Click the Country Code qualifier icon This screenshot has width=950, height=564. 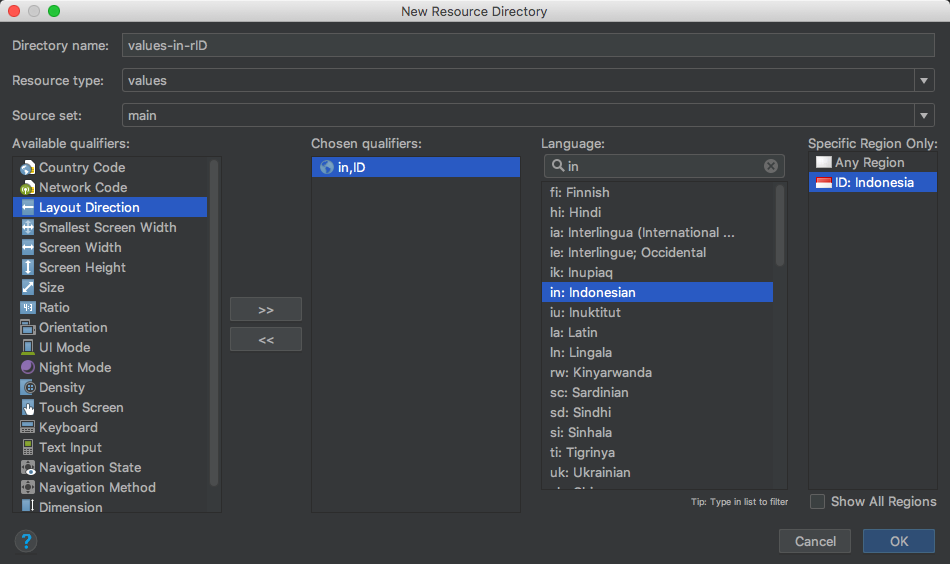tap(27, 168)
